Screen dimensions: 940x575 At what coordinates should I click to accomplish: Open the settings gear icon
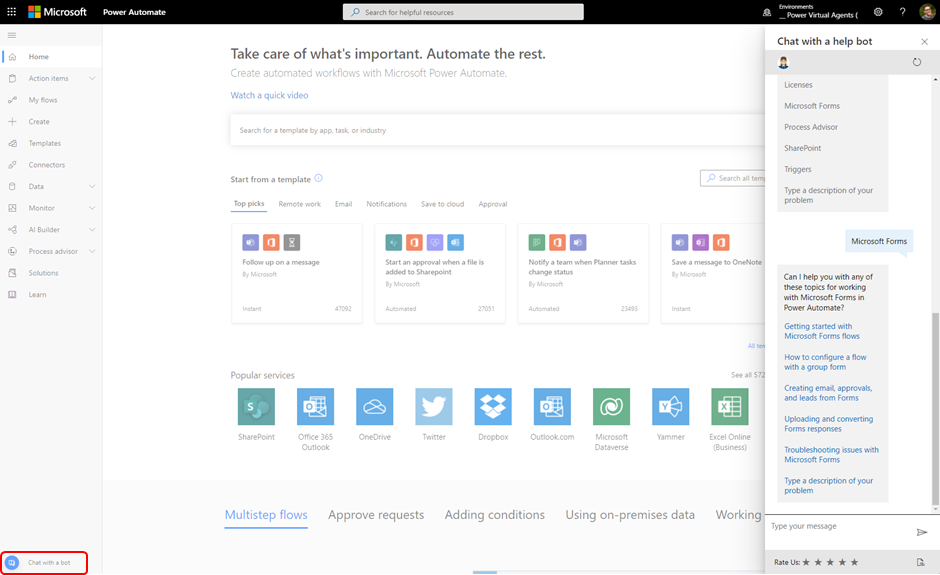coord(878,12)
